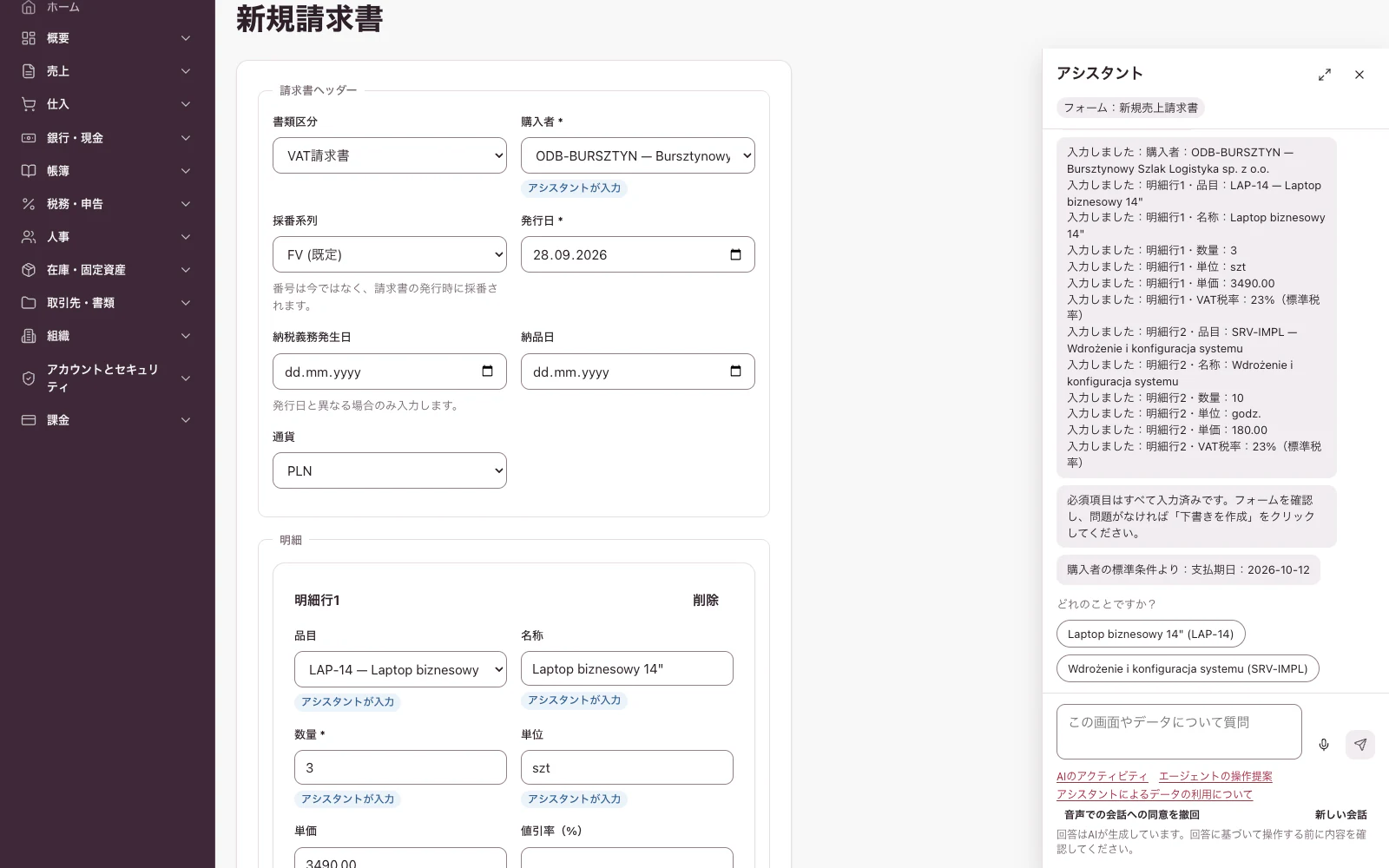Click the 概要 grid icon in sidebar
1389x868 pixels.
[x=29, y=38]
